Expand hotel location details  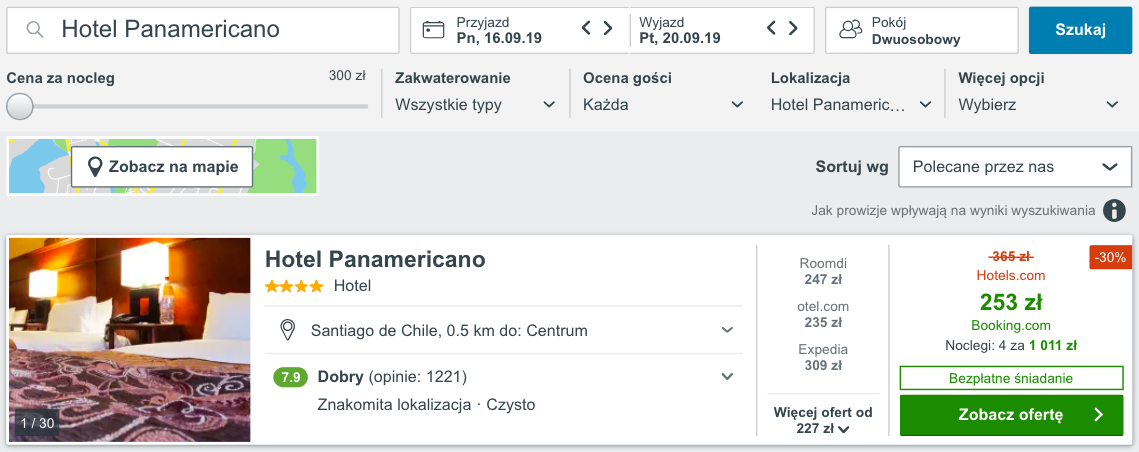tap(727, 330)
